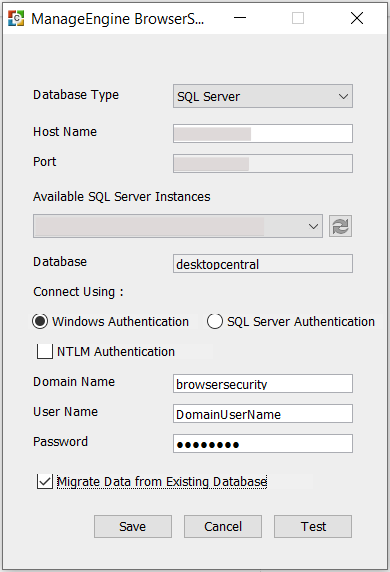This screenshot has width=390, height=572.
Task: Close the ManageEngine dialog window
Action: pyautogui.click(x=357, y=18)
